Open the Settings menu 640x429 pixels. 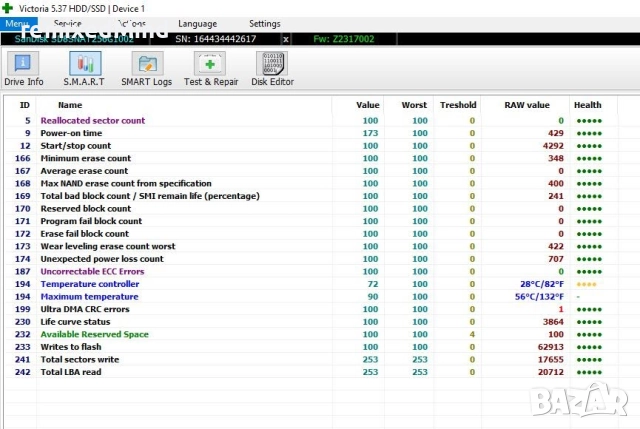click(x=264, y=23)
